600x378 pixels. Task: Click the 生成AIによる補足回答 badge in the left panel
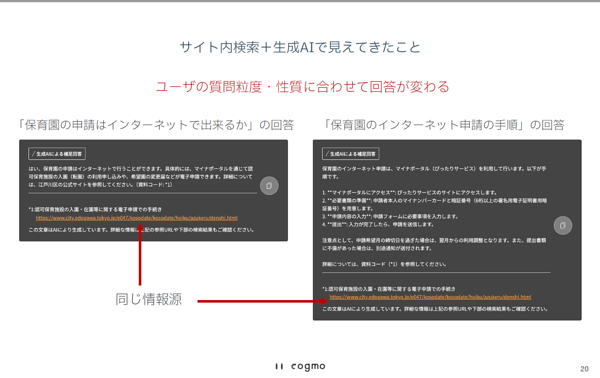pyautogui.click(x=57, y=154)
